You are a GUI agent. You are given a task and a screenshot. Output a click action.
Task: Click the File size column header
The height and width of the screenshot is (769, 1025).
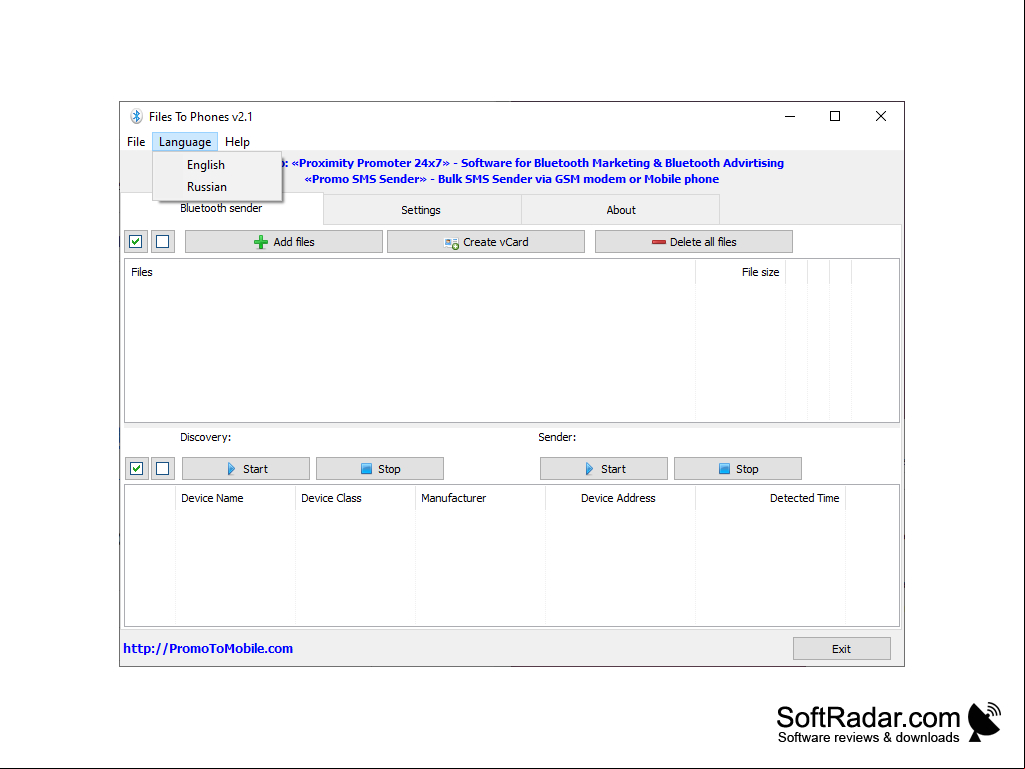click(x=741, y=272)
